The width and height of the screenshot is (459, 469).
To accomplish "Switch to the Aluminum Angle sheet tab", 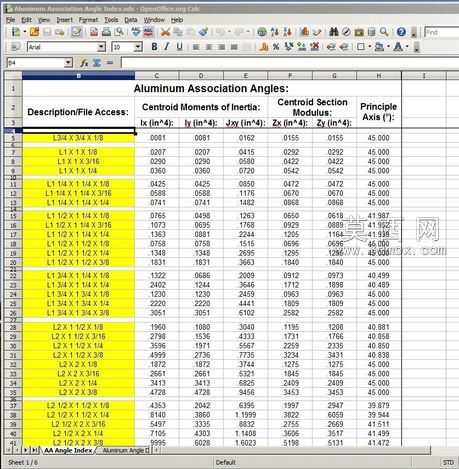I will point(125,450).
